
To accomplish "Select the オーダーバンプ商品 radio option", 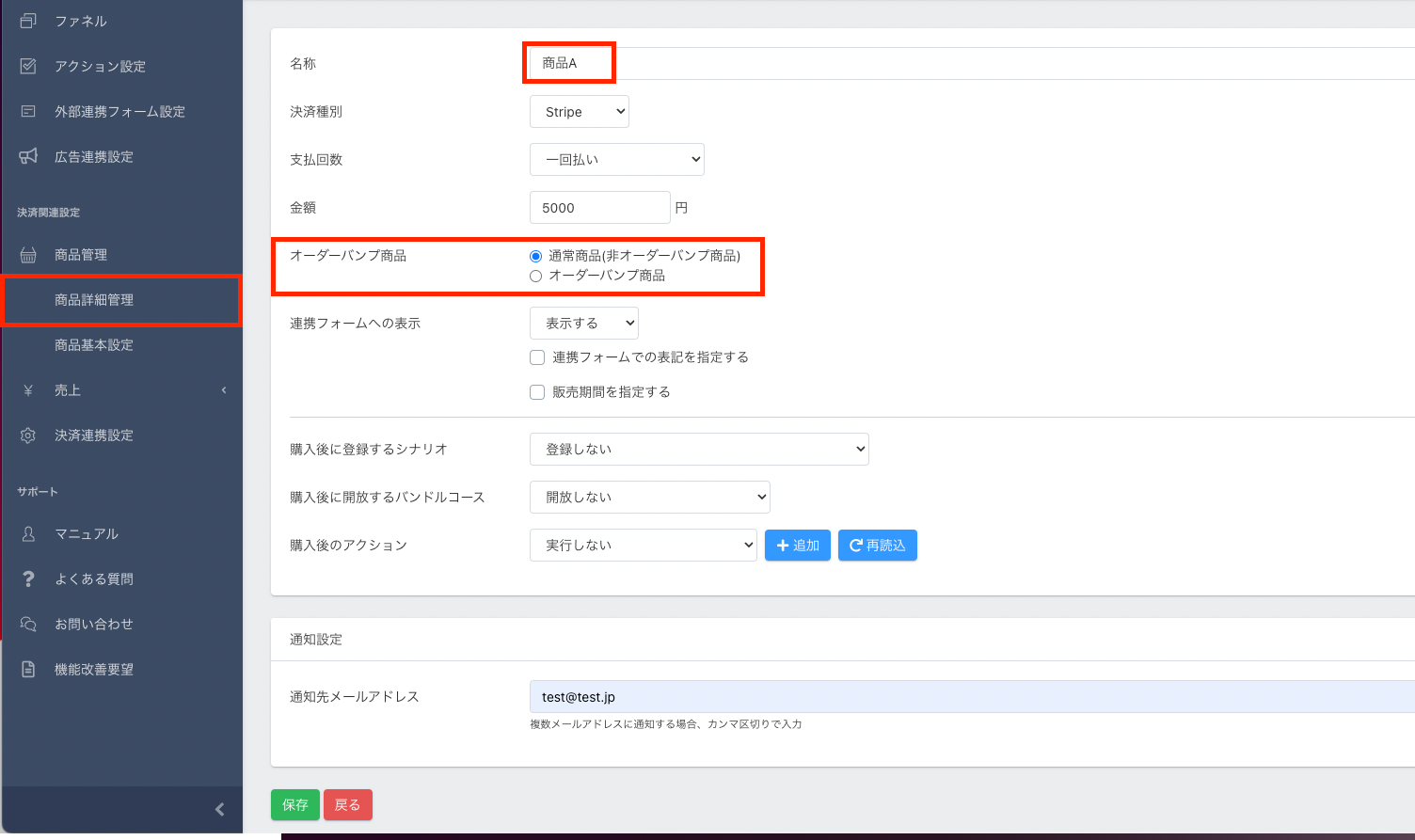I will click(536, 276).
